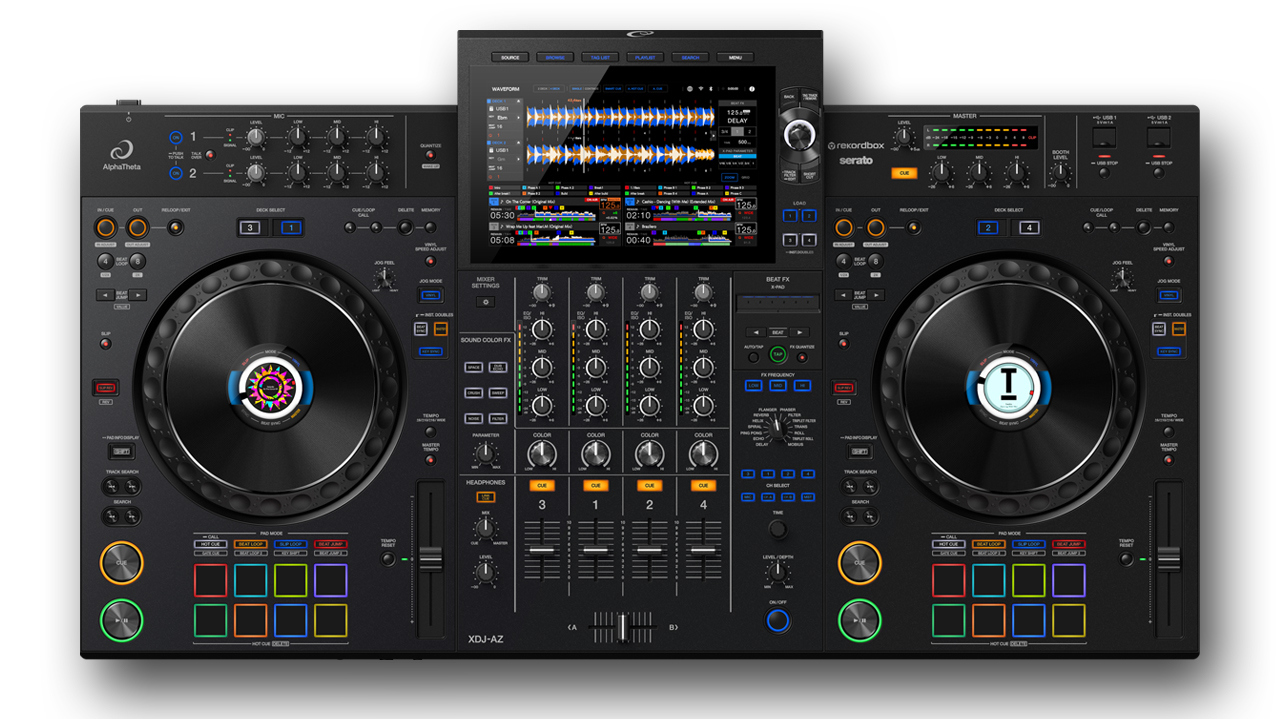Open the Mixer Settings gear icon

[485, 302]
